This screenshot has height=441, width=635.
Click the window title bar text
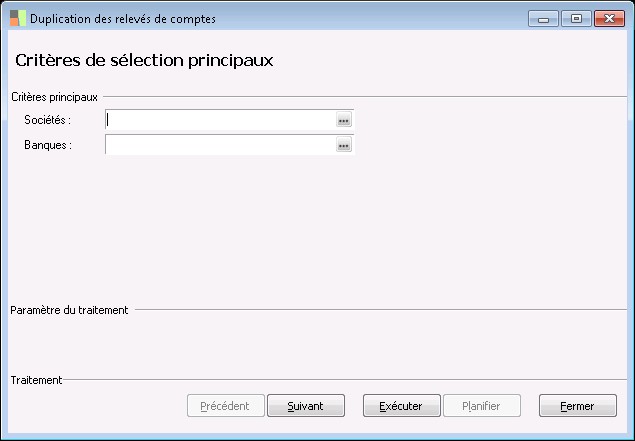(122, 19)
